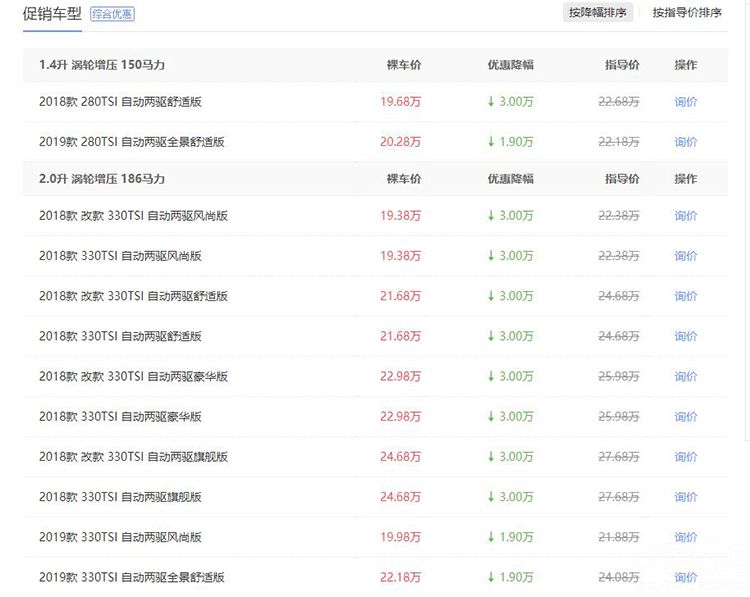Click model name 2018款 280TSI 自动两驱舒适版
The image size is (750, 597).
[120, 101]
